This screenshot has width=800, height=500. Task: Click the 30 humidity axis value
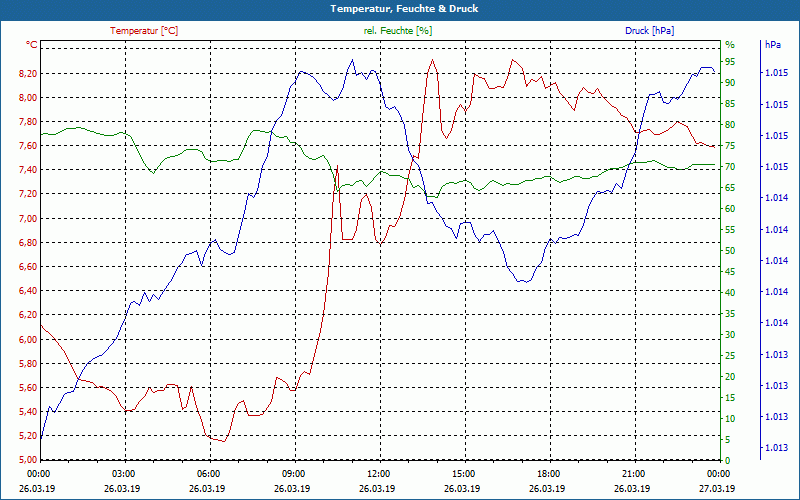[730, 335]
